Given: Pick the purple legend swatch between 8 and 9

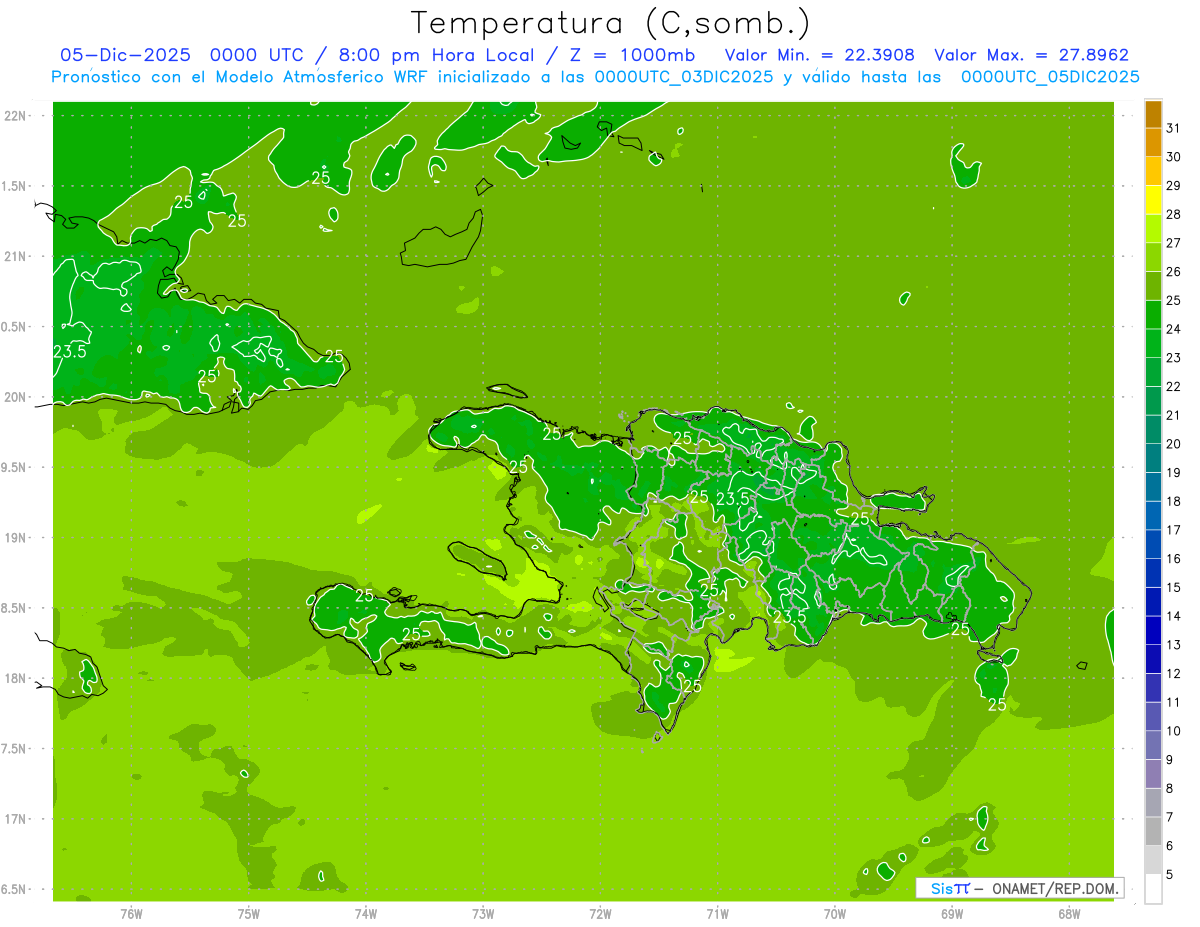Looking at the screenshot, I should [1153, 774].
